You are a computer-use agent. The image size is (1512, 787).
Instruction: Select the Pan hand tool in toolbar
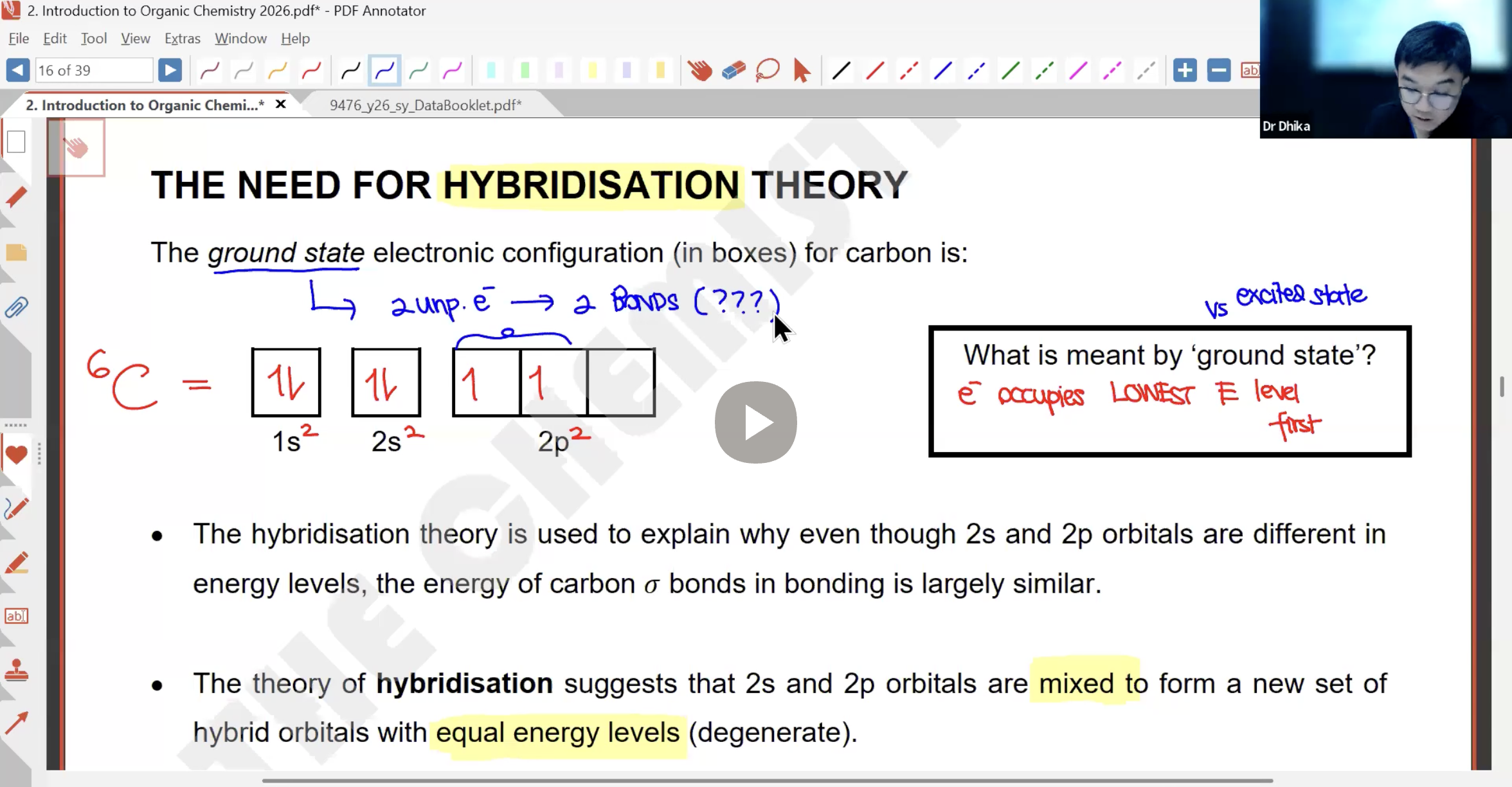coord(699,71)
